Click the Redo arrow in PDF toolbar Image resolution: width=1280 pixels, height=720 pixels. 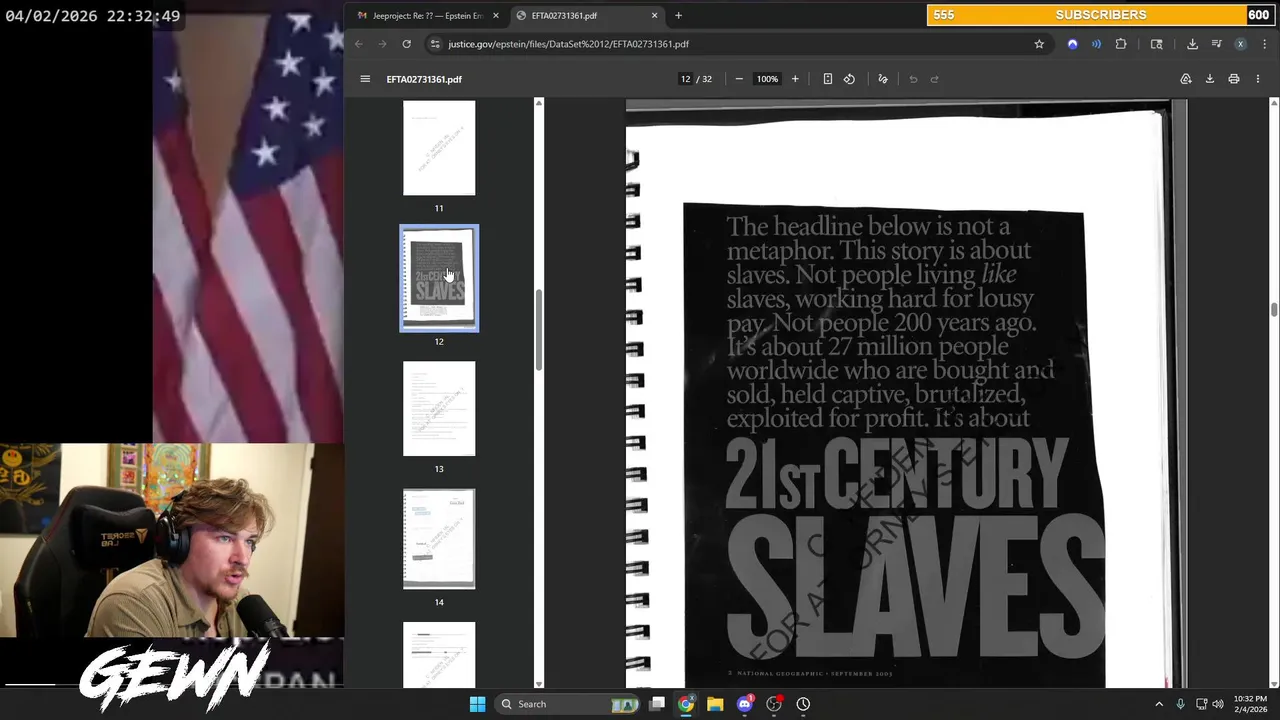pos(935,79)
